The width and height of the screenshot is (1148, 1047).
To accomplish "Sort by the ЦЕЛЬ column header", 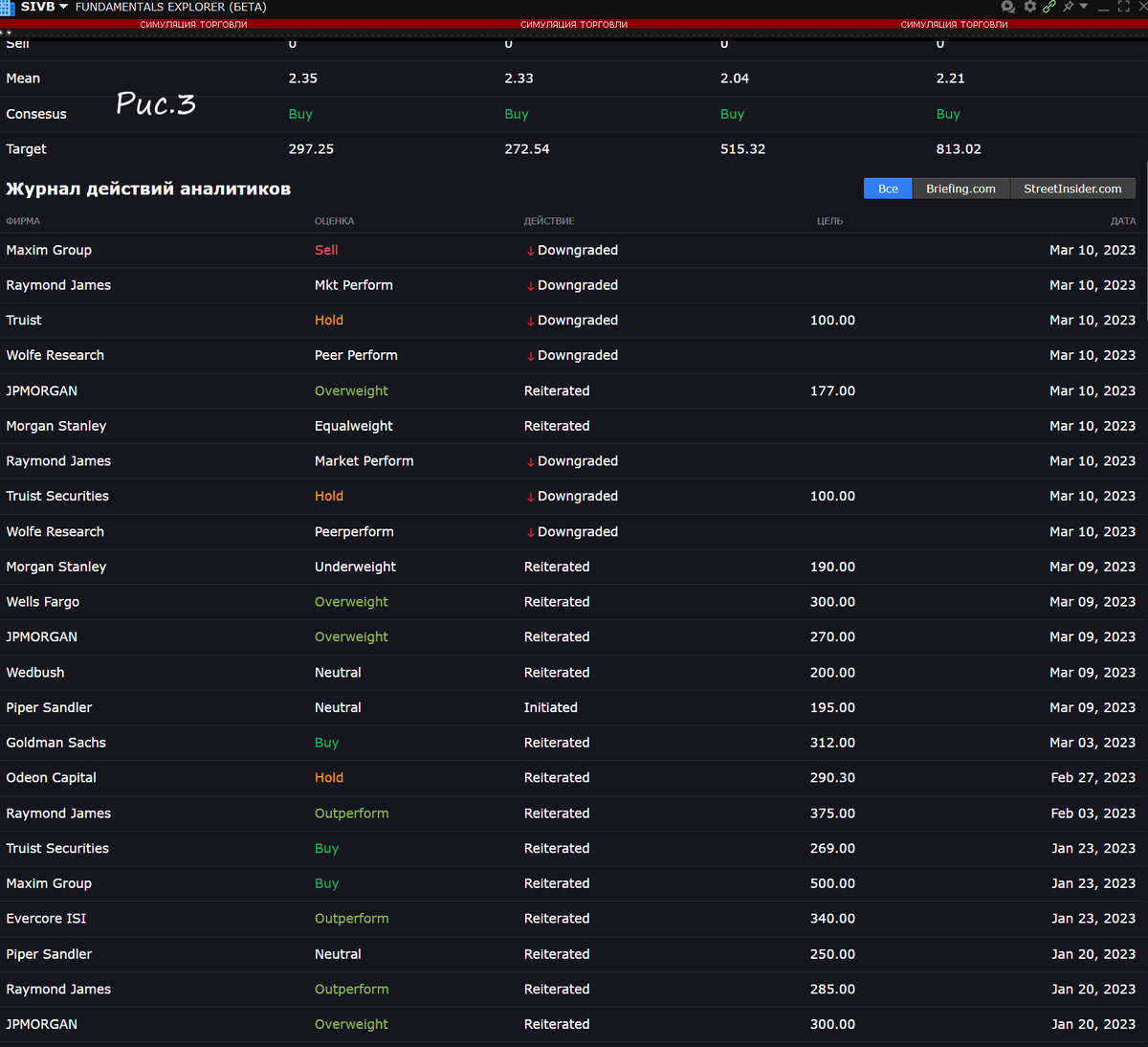I will coord(829,221).
